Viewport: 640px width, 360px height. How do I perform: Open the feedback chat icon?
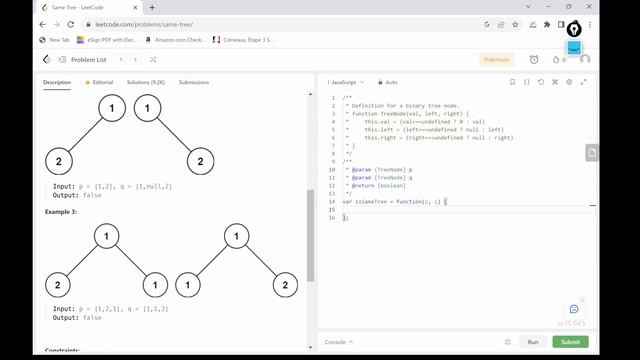[x=574, y=309]
